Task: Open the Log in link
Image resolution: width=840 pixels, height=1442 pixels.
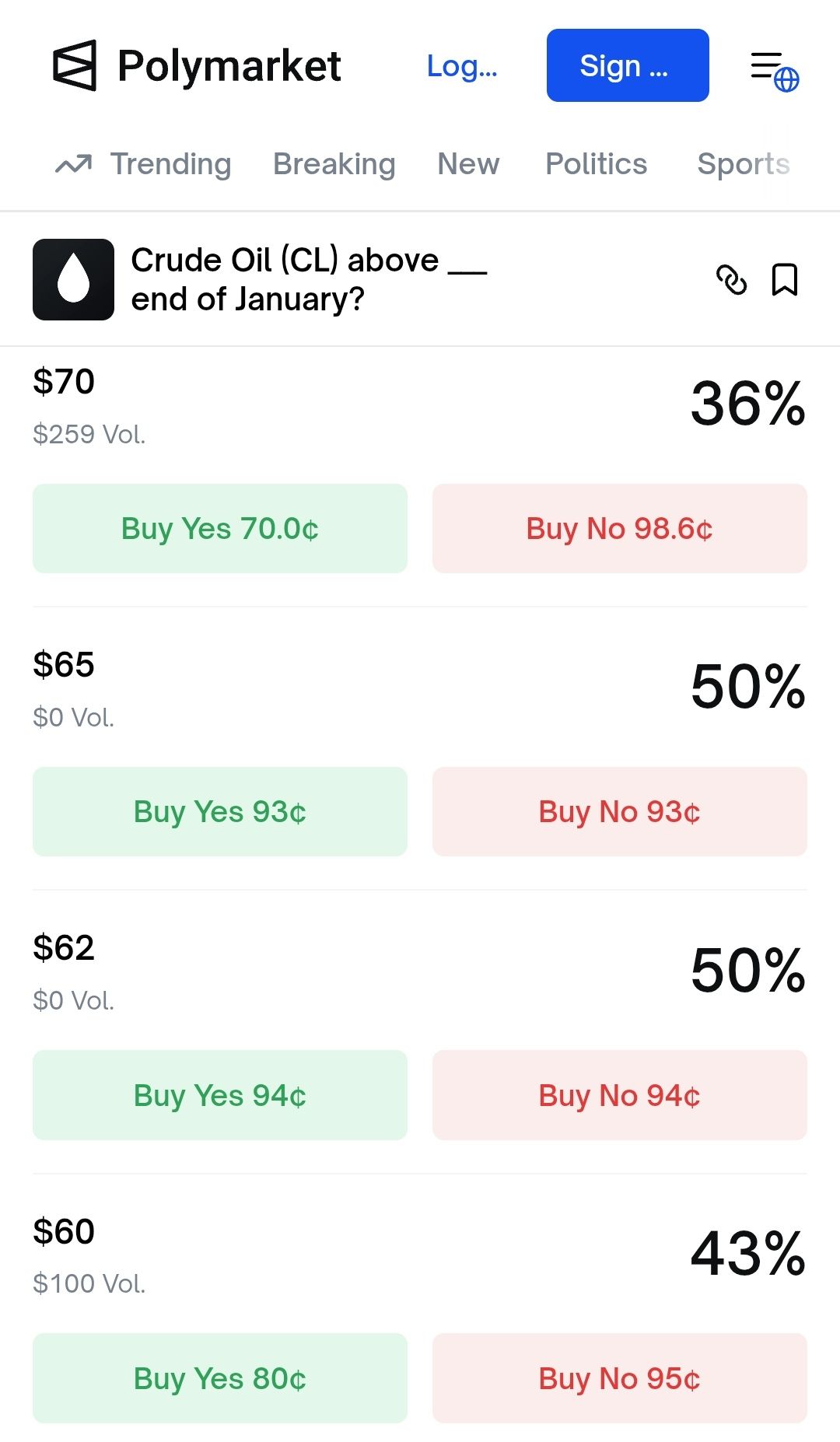Action: 462,66
